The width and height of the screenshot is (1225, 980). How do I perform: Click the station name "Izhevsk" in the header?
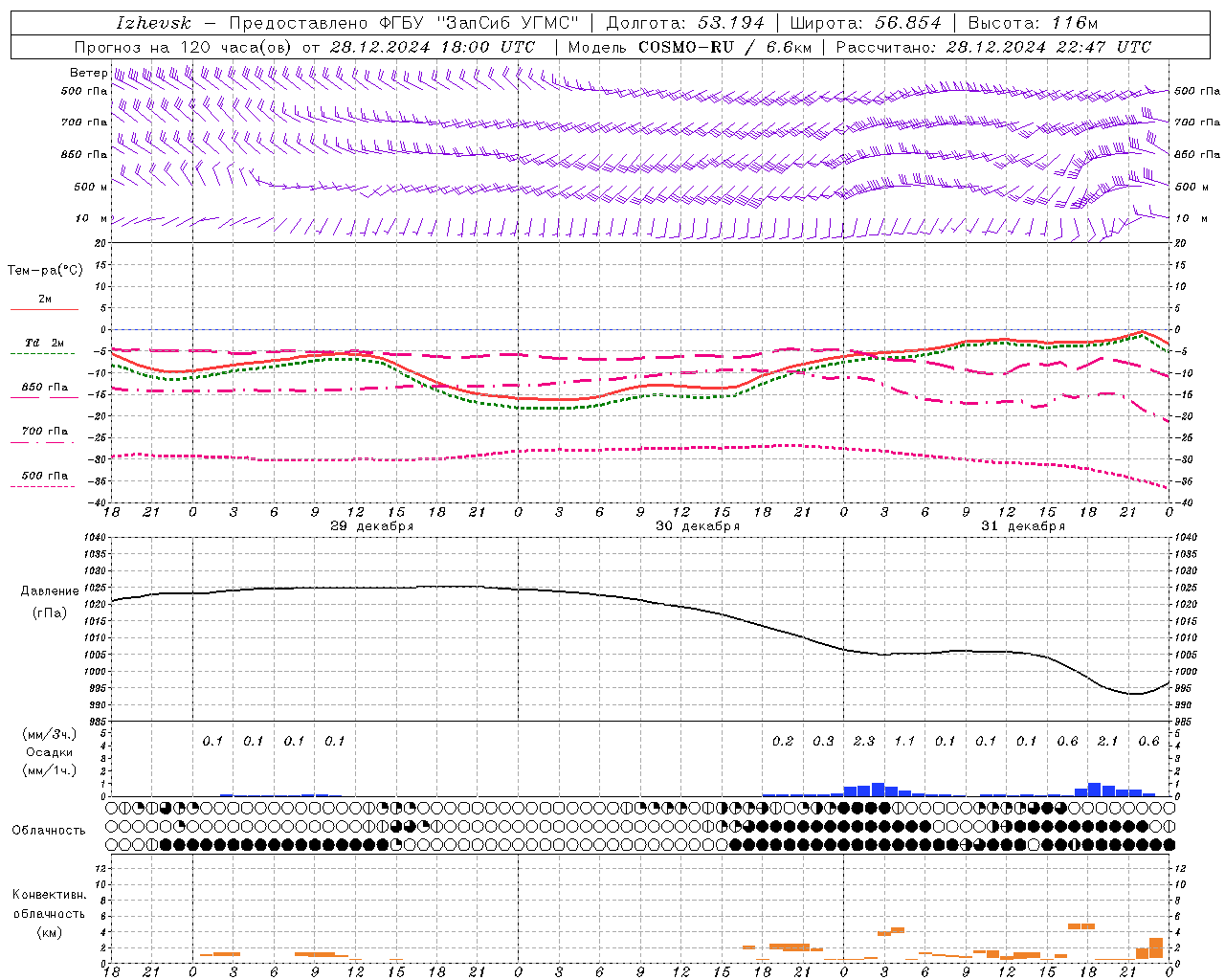tap(153, 23)
